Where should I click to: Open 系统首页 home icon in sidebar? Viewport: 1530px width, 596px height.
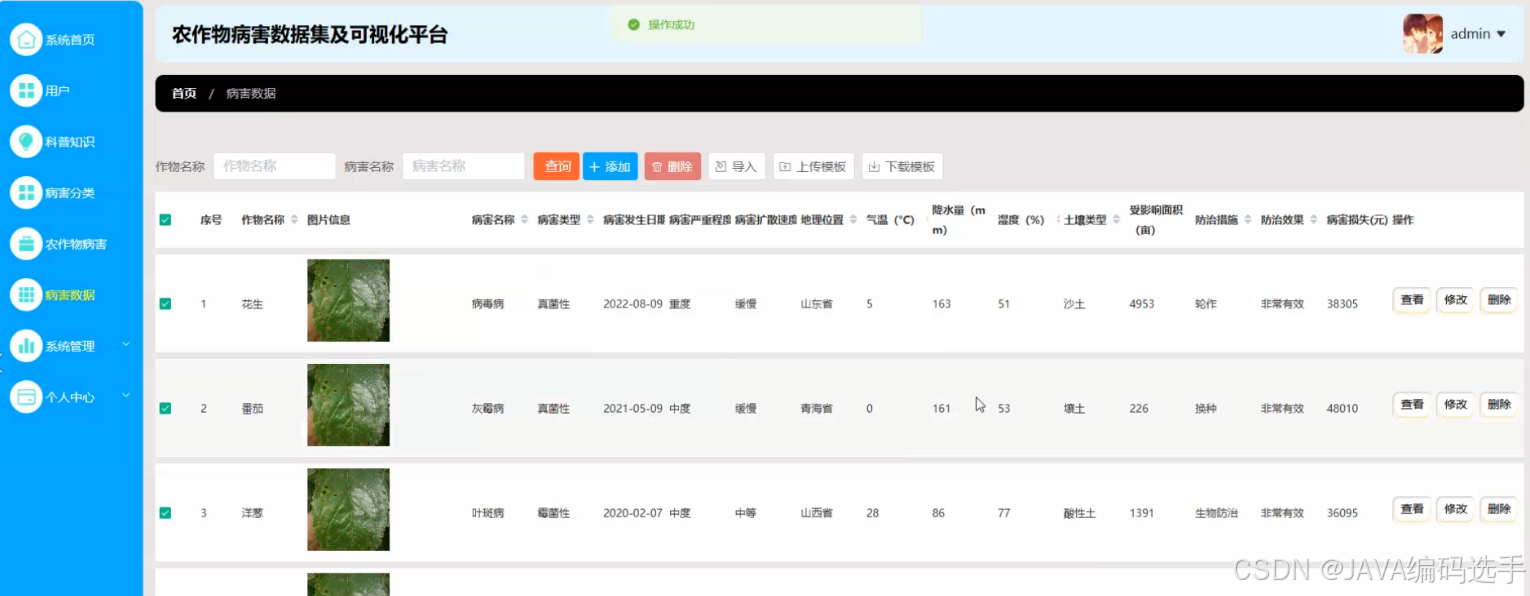pyautogui.click(x=26, y=39)
